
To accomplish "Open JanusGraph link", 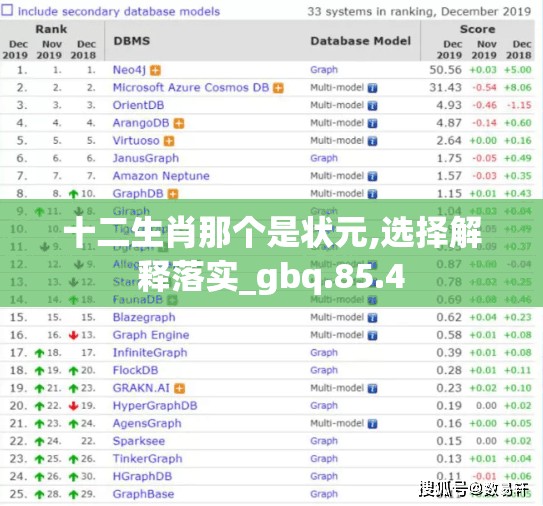I will coord(146,158).
